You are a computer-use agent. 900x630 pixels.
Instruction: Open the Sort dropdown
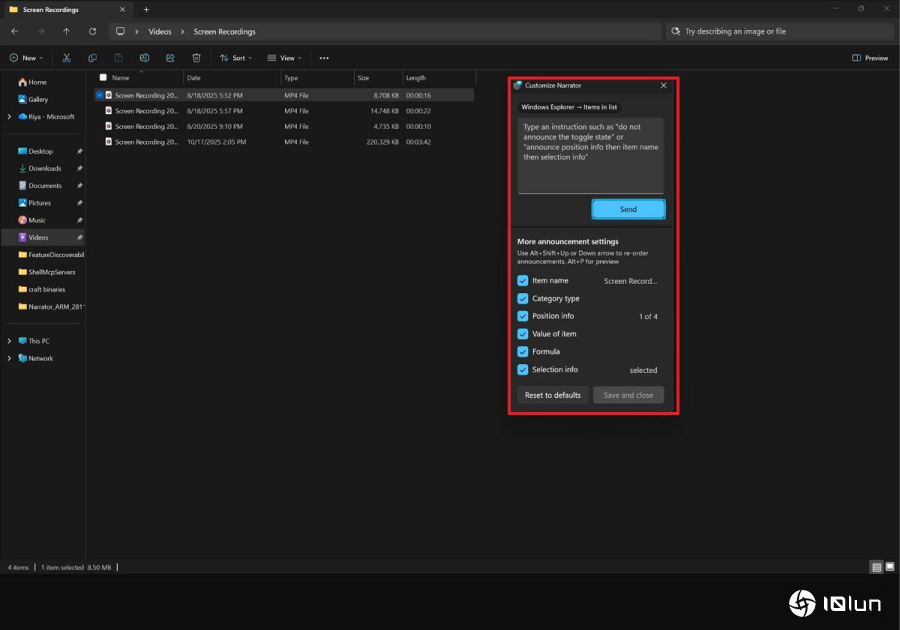click(x=237, y=58)
